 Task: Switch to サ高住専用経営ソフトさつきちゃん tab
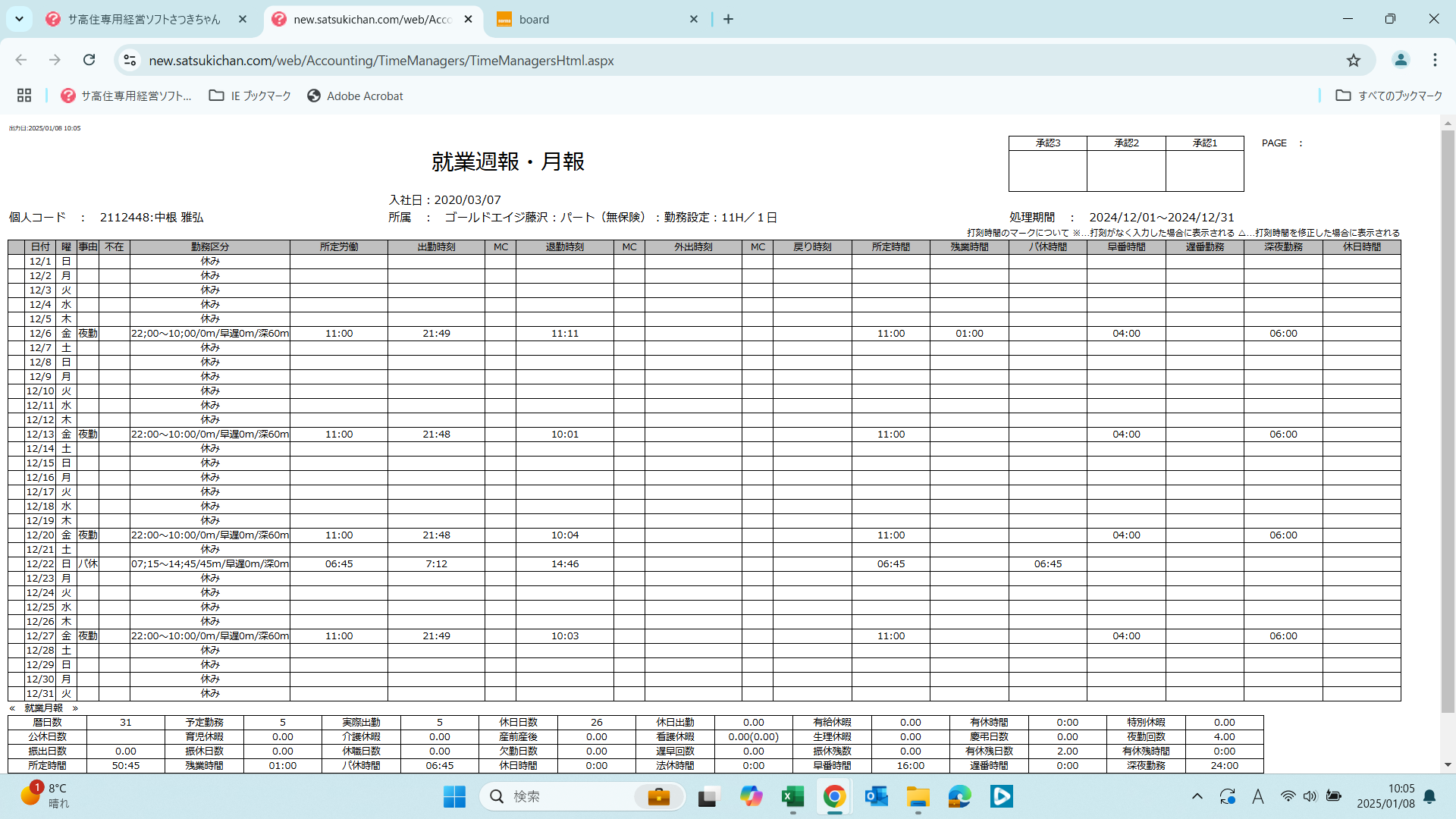tap(144, 19)
